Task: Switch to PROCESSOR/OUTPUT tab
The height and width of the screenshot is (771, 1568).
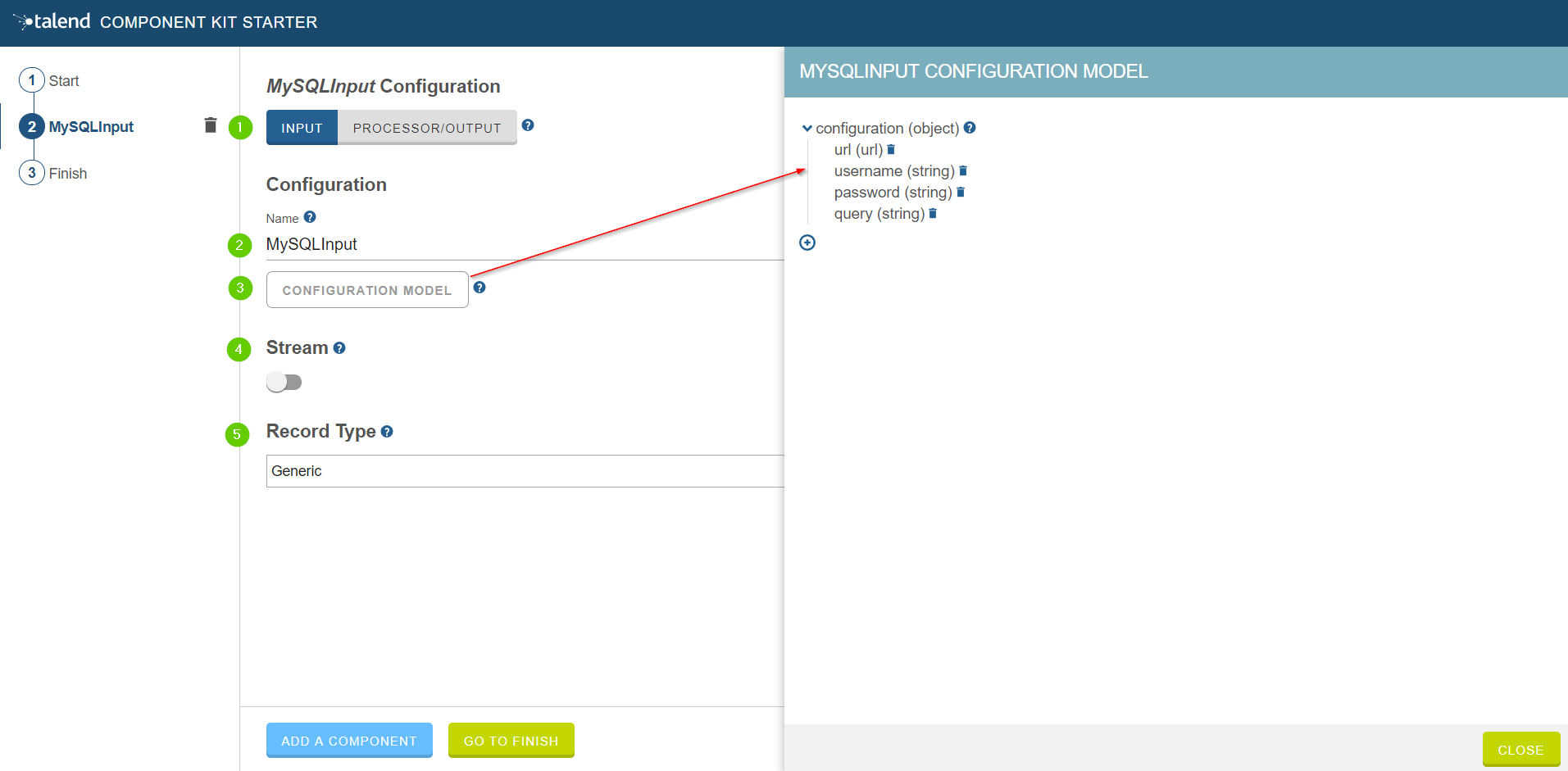Action: point(427,128)
